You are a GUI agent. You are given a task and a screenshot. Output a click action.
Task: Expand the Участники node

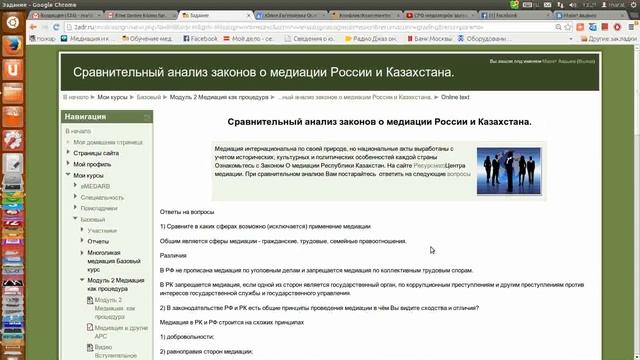coord(82,230)
